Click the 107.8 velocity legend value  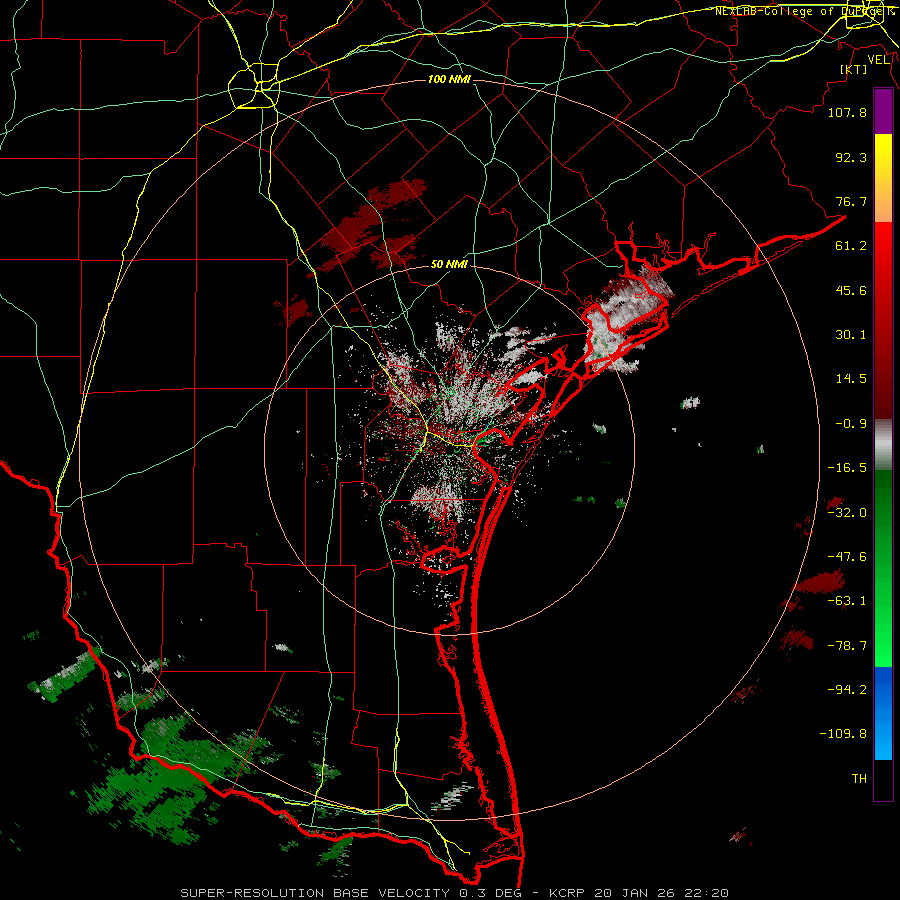click(x=847, y=112)
